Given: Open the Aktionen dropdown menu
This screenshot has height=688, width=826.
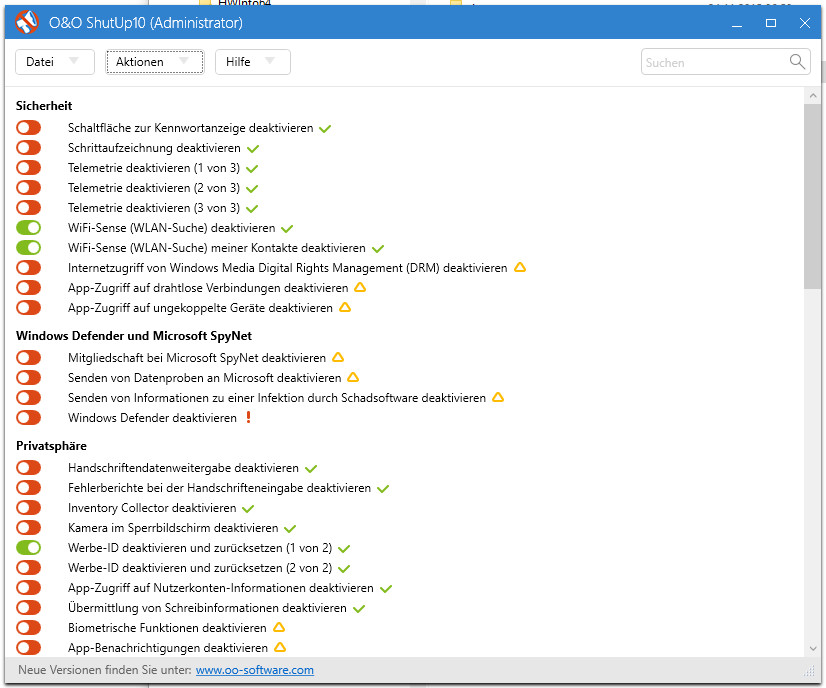Looking at the screenshot, I should [x=155, y=62].
